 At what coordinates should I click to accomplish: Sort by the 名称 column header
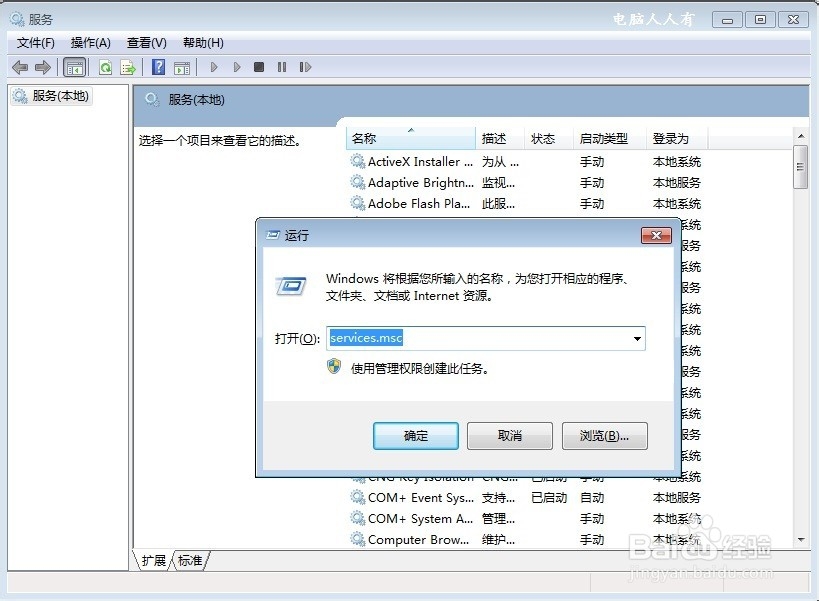[x=411, y=138]
